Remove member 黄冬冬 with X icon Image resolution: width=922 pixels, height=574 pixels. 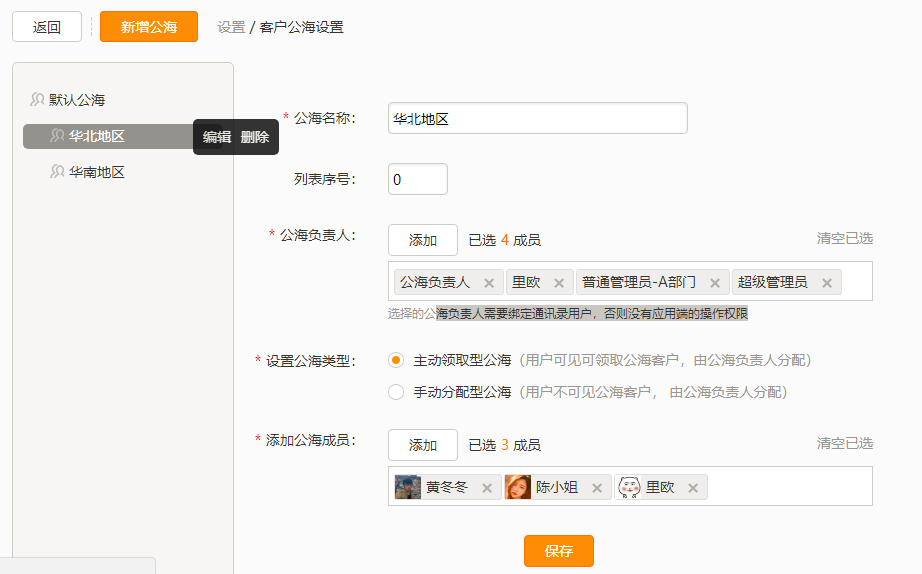click(487, 488)
